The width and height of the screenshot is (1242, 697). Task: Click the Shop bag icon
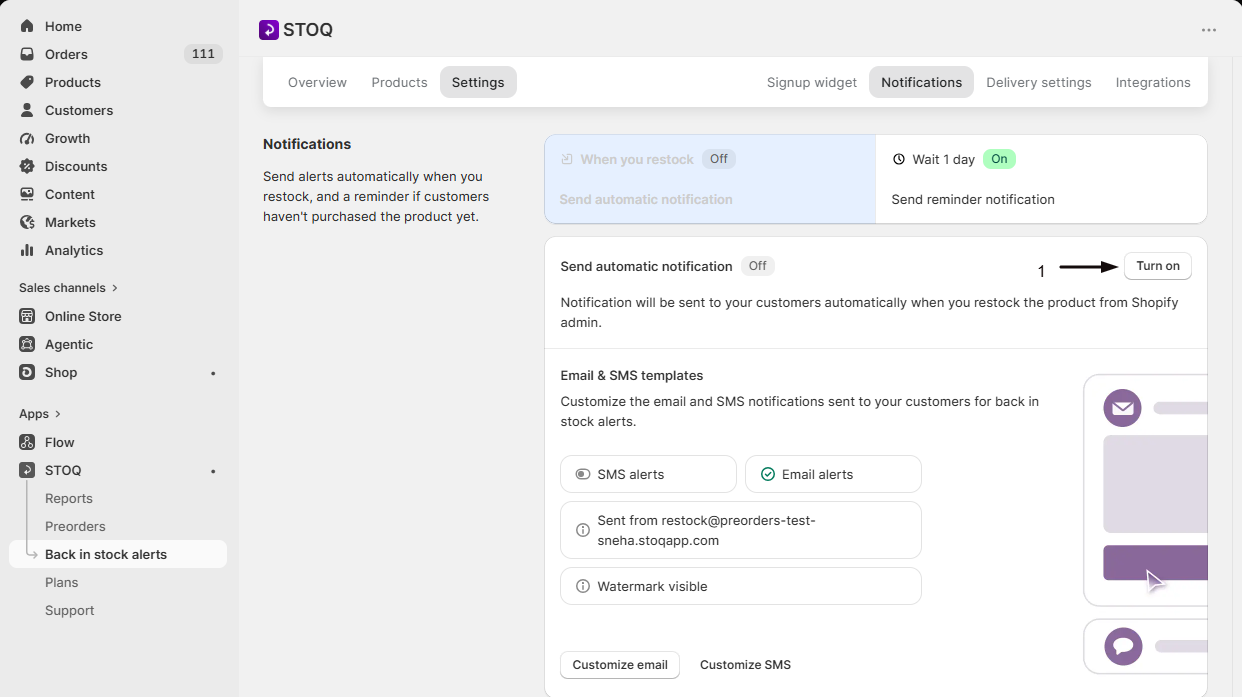click(x=27, y=372)
